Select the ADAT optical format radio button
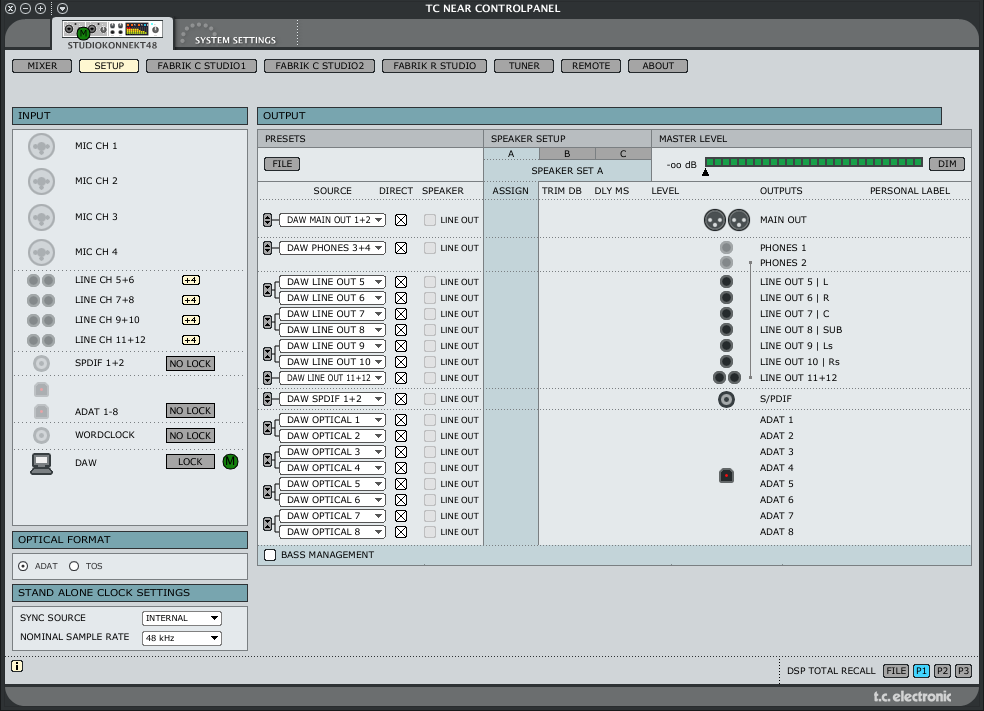 [23, 567]
